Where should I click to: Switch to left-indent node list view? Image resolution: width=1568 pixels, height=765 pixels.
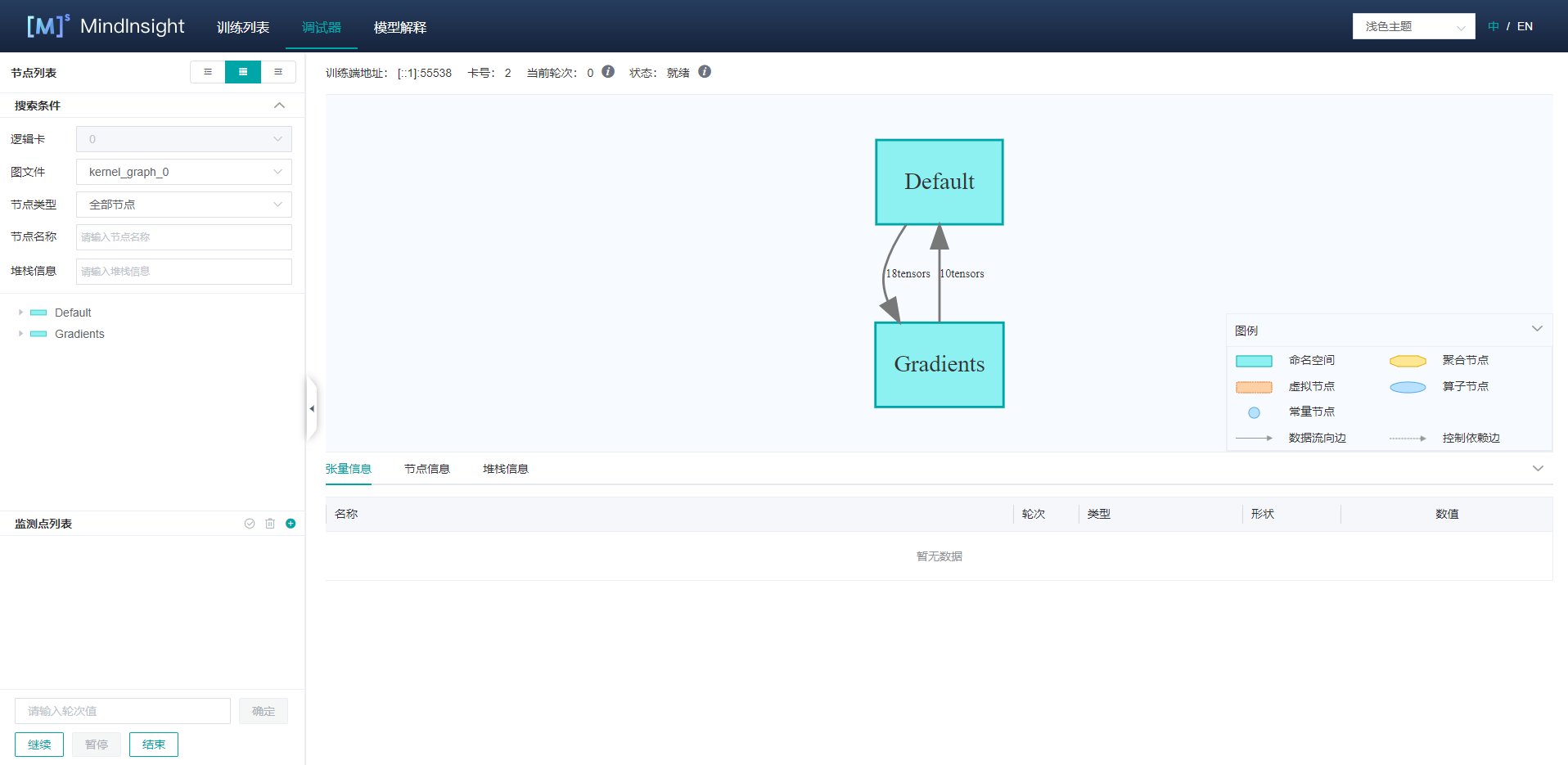click(208, 72)
